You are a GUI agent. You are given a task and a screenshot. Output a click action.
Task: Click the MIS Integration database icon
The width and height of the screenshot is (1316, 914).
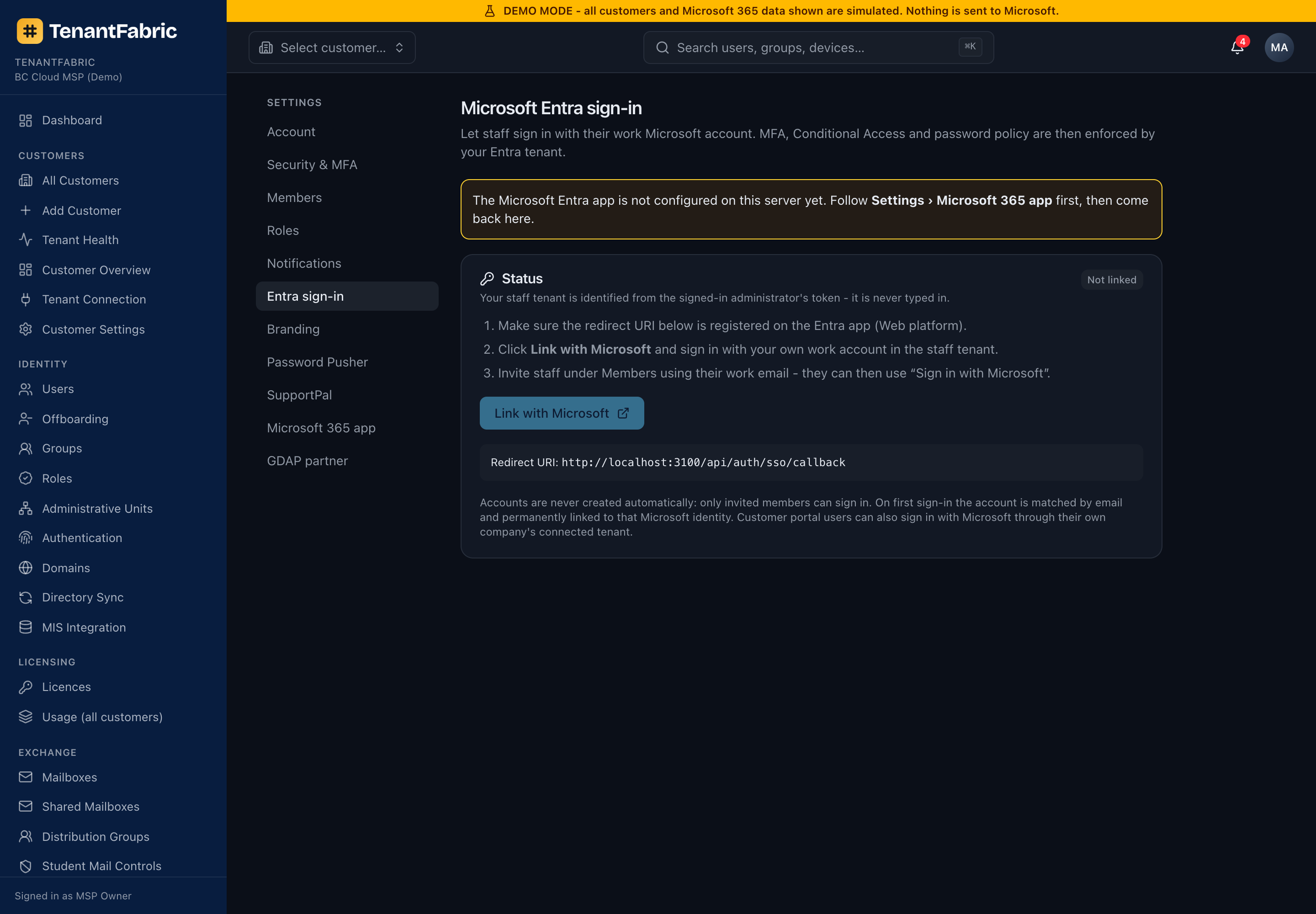tap(25, 627)
